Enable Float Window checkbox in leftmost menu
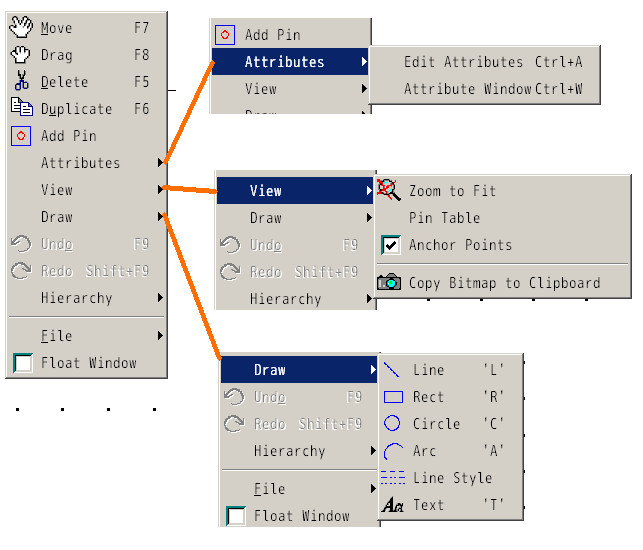Screen dimensions: 643x550 22,363
